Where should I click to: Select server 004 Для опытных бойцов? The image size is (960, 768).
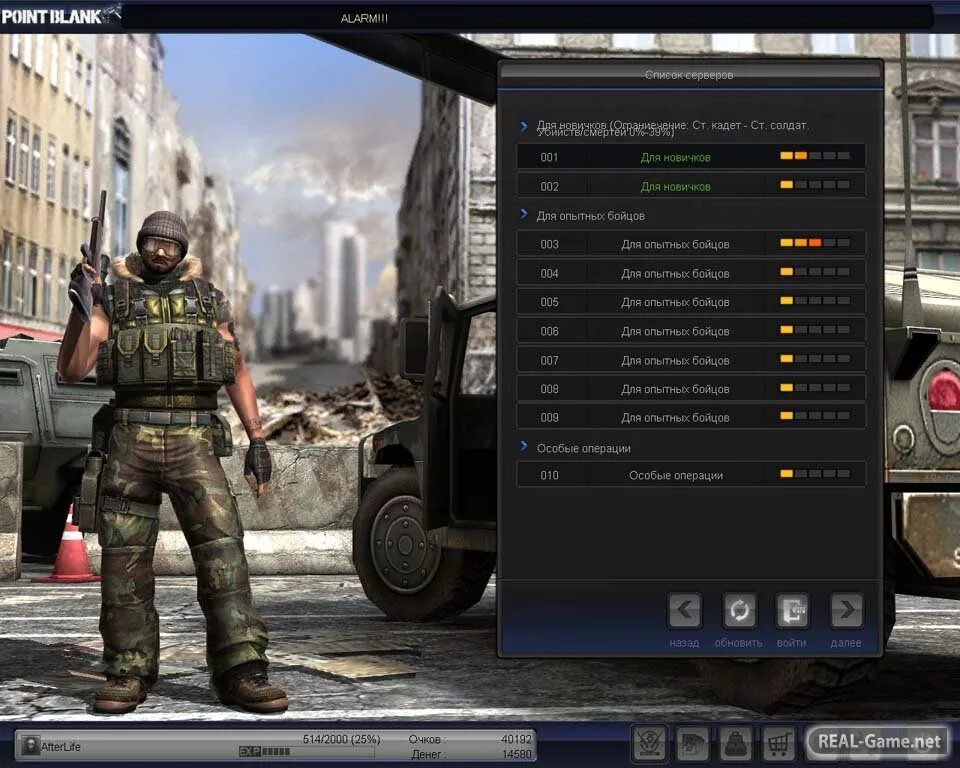[691, 273]
